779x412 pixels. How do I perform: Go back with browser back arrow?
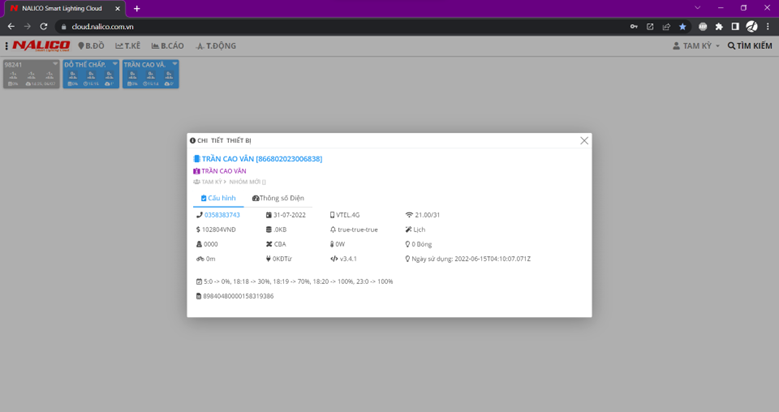pyautogui.click(x=11, y=27)
